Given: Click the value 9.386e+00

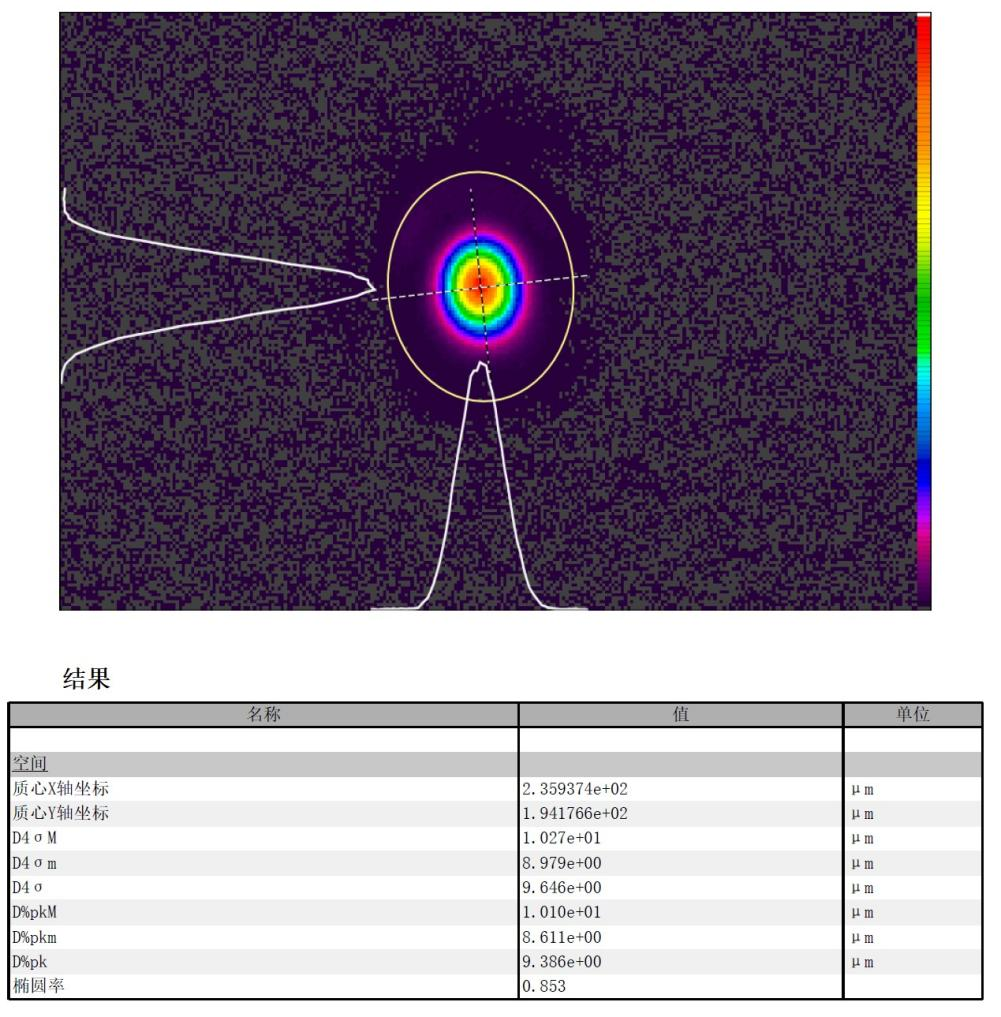Looking at the screenshot, I should [x=562, y=961].
